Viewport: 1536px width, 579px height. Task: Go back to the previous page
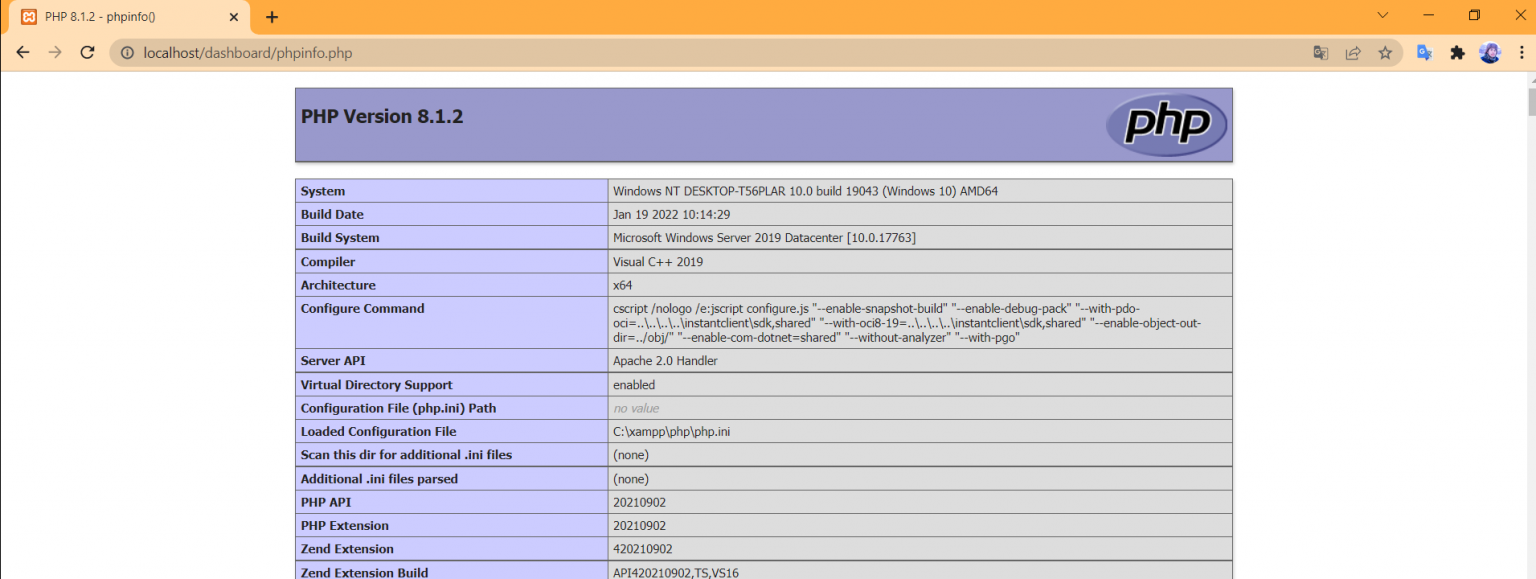click(x=22, y=53)
